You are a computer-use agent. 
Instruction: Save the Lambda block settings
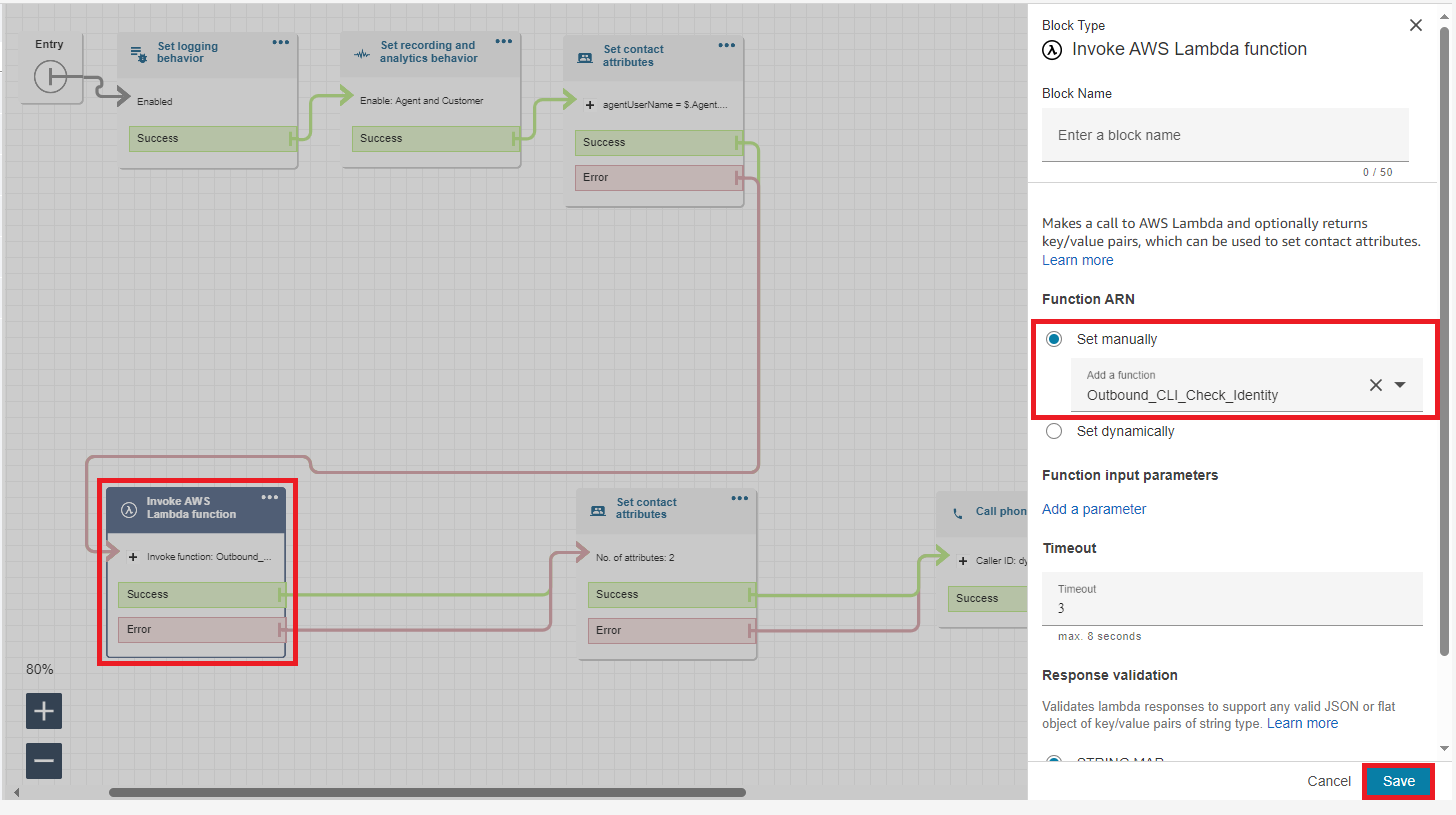tap(1399, 781)
